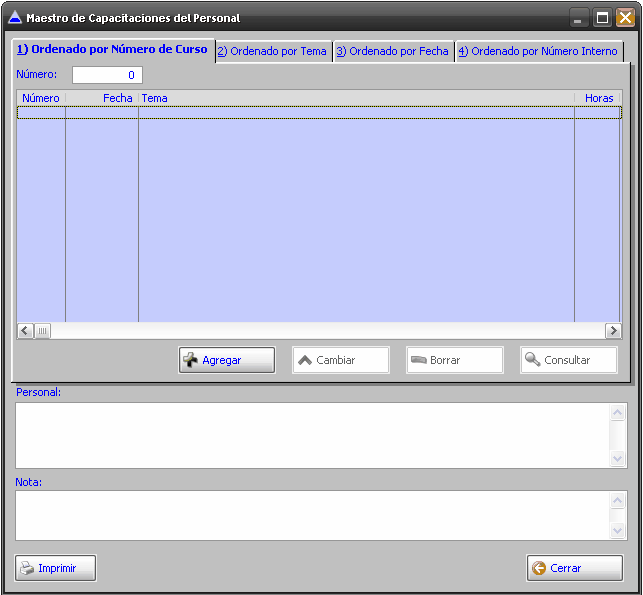Click the plus icon on Agregar button
Viewport: 643px width, 595px height.
point(190,360)
